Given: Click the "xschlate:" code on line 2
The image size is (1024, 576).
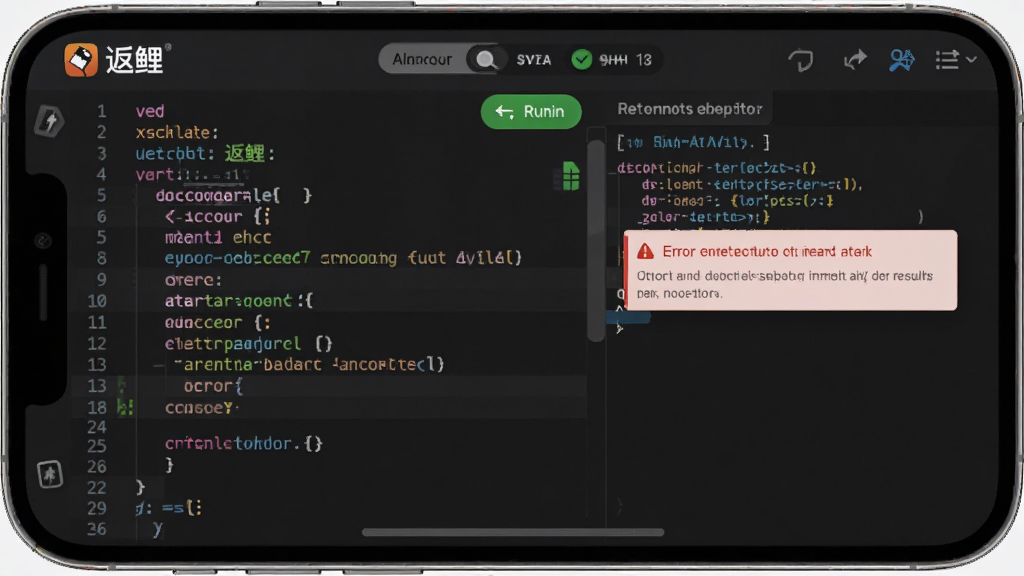Looking at the screenshot, I should (x=177, y=133).
